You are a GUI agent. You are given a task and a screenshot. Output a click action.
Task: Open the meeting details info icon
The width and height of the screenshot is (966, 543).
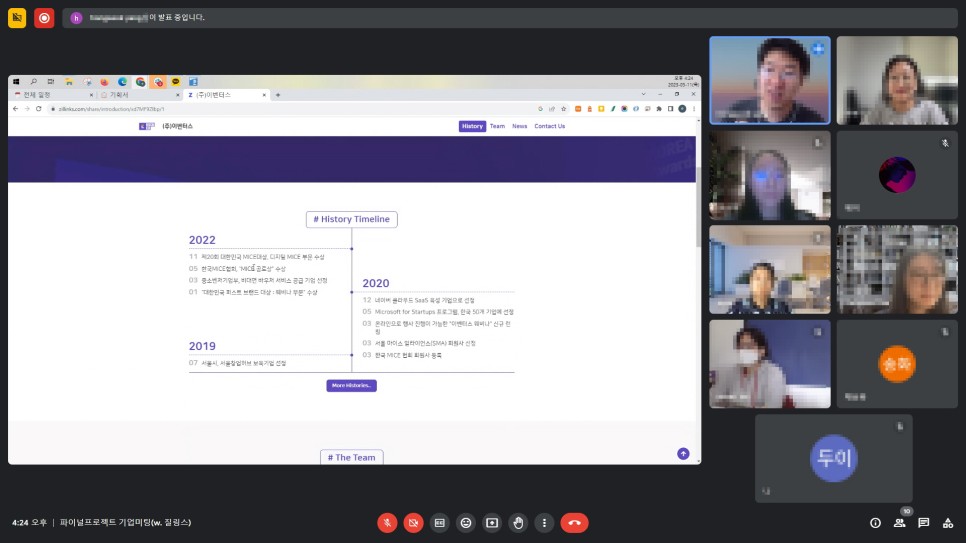point(875,522)
